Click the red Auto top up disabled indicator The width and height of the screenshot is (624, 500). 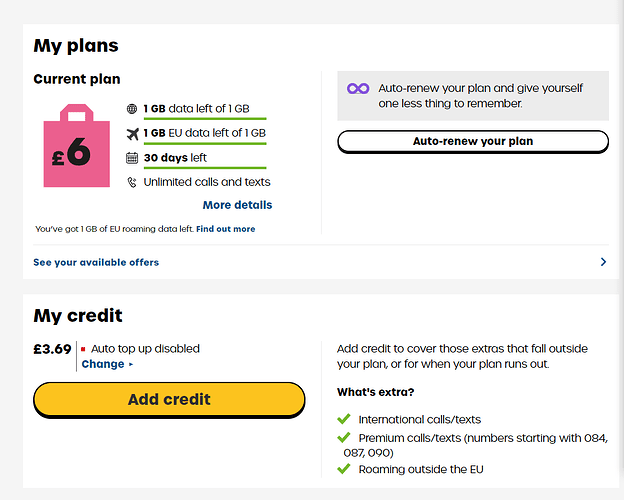coord(83,349)
